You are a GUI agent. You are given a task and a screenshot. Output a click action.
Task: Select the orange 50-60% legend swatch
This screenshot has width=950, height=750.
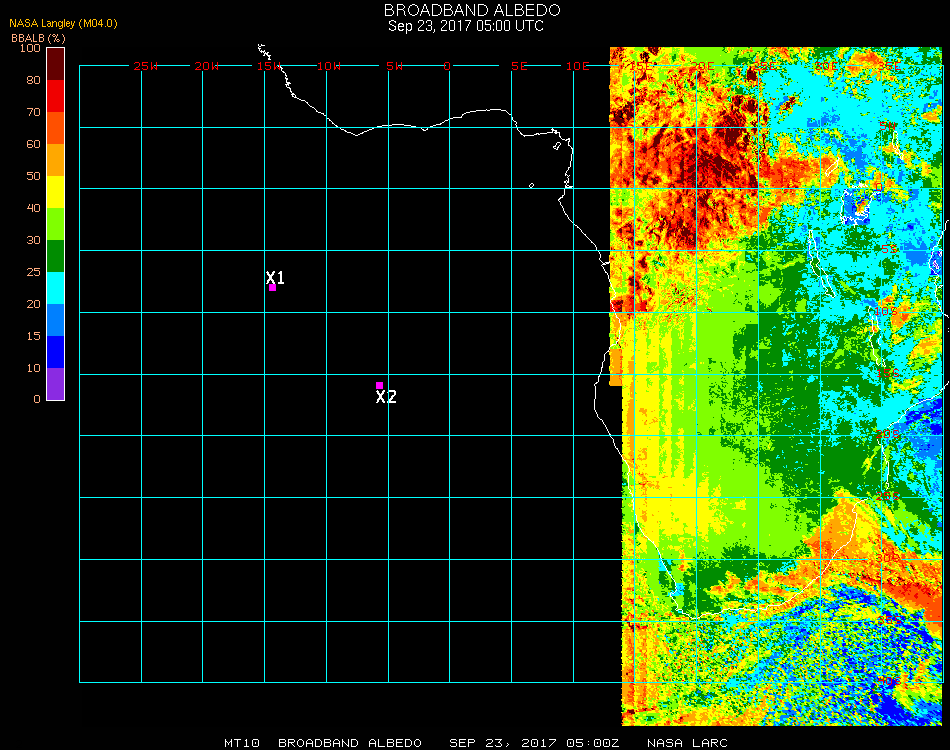click(x=56, y=159)
